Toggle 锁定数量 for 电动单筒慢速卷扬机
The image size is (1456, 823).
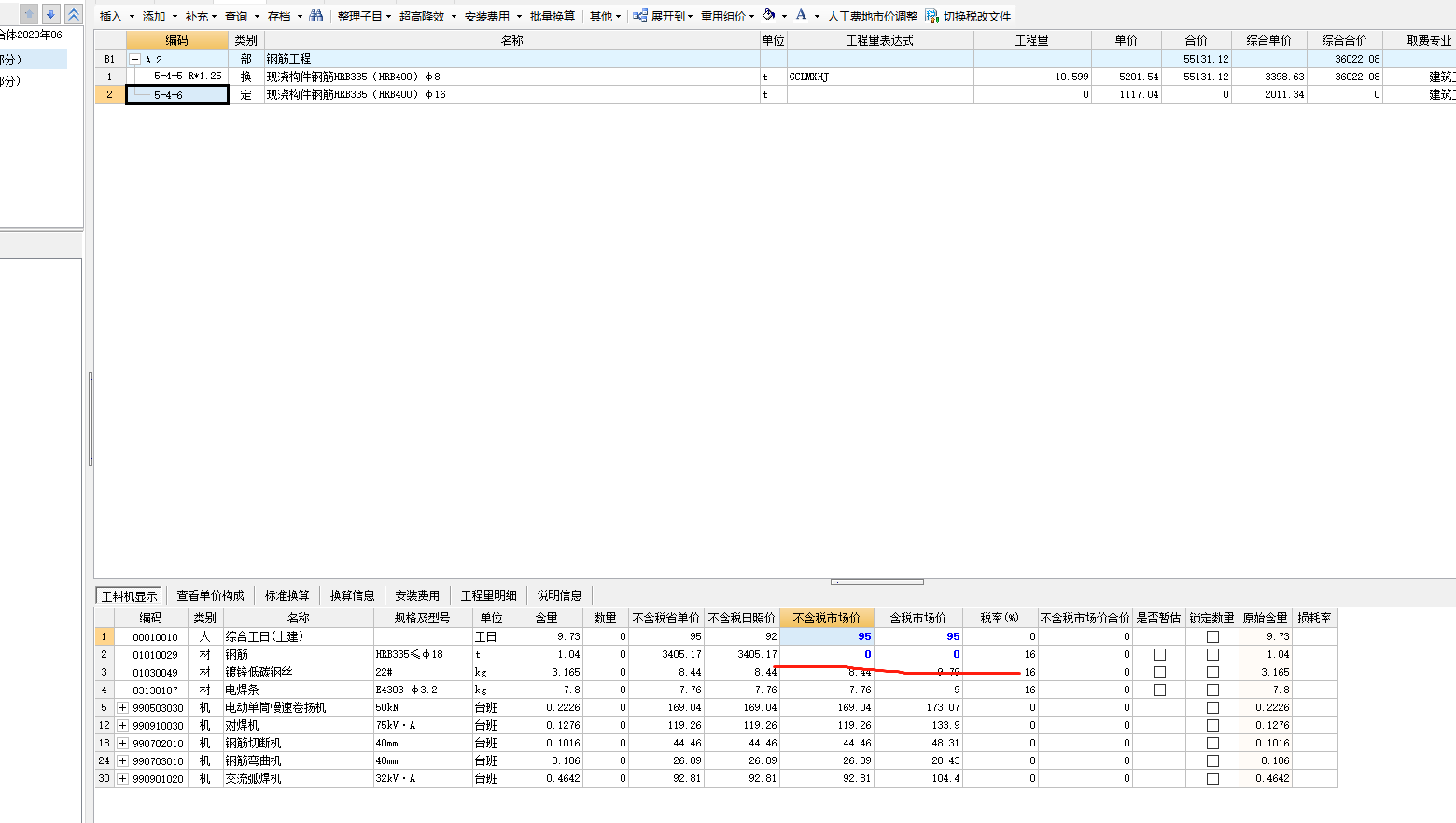coord(1212,707)
